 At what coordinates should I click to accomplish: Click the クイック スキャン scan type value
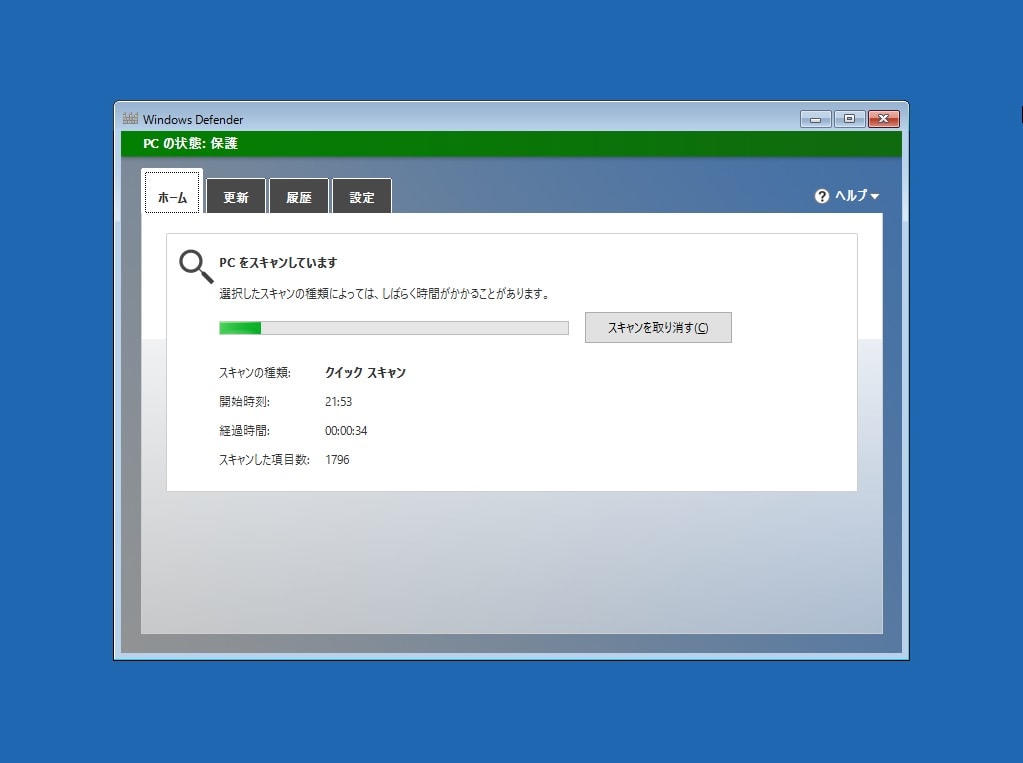(365, 373)
